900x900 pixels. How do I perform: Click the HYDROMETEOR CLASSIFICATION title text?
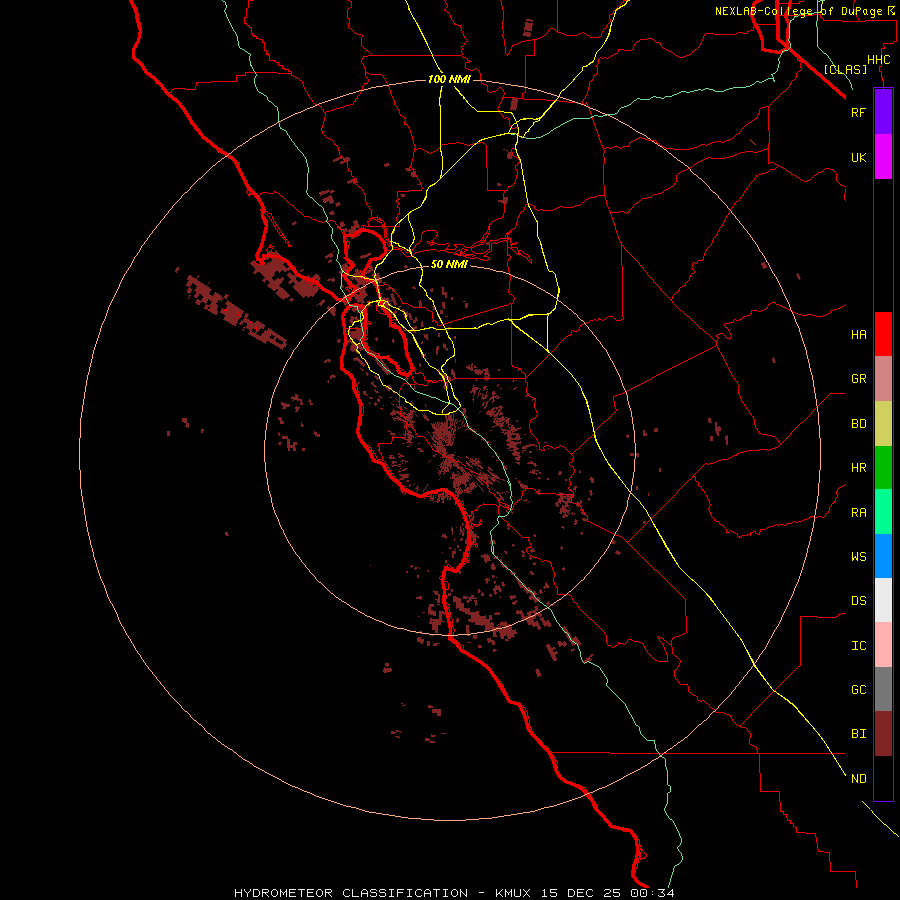[x=351, y=893]
